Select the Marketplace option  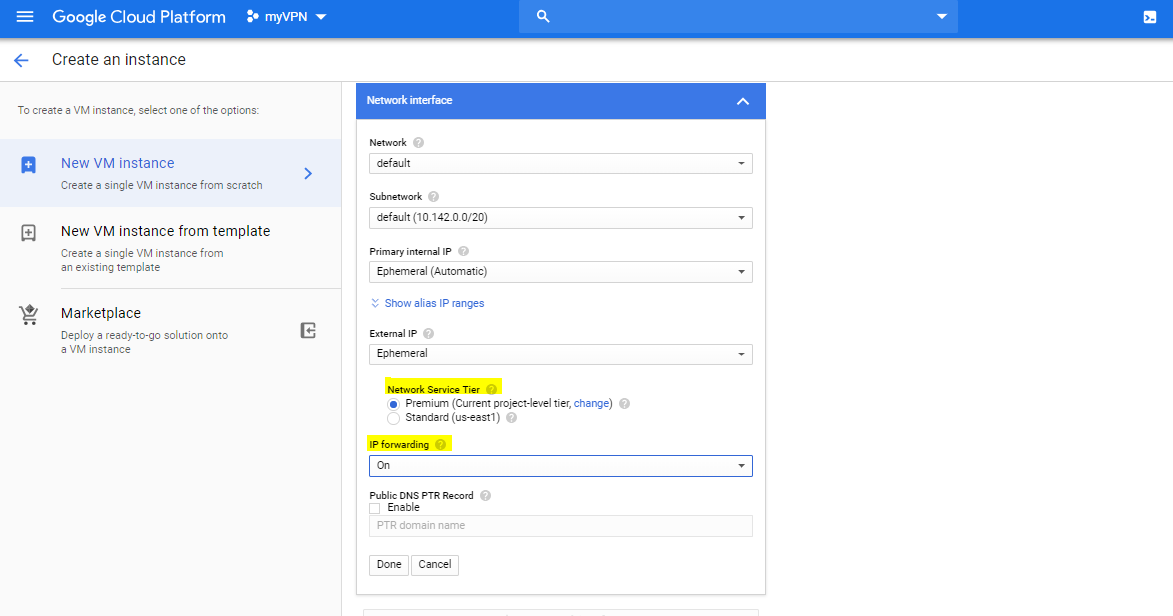[171, 330]
